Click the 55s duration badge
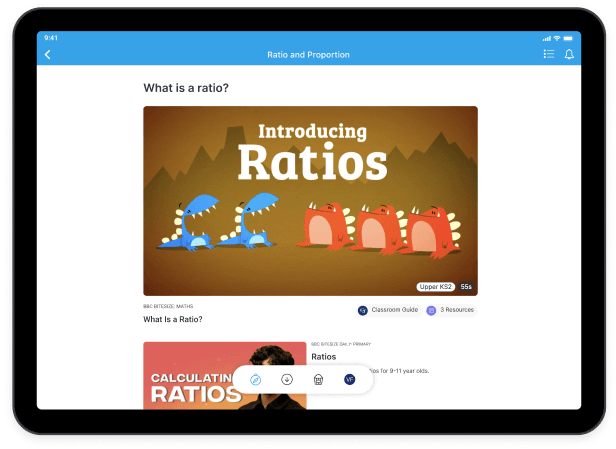The image size is (616, 449). pos(466,287)
